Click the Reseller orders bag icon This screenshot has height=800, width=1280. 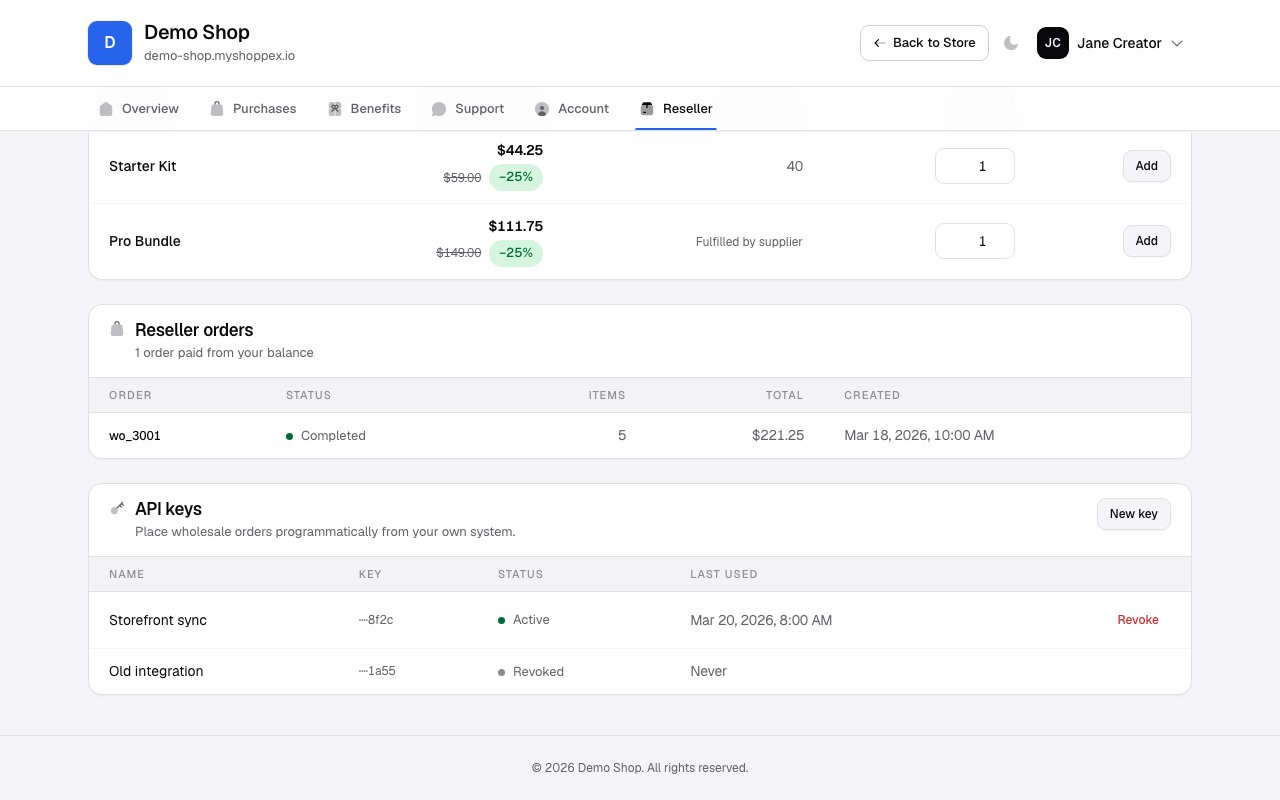[x=117, y=329]
